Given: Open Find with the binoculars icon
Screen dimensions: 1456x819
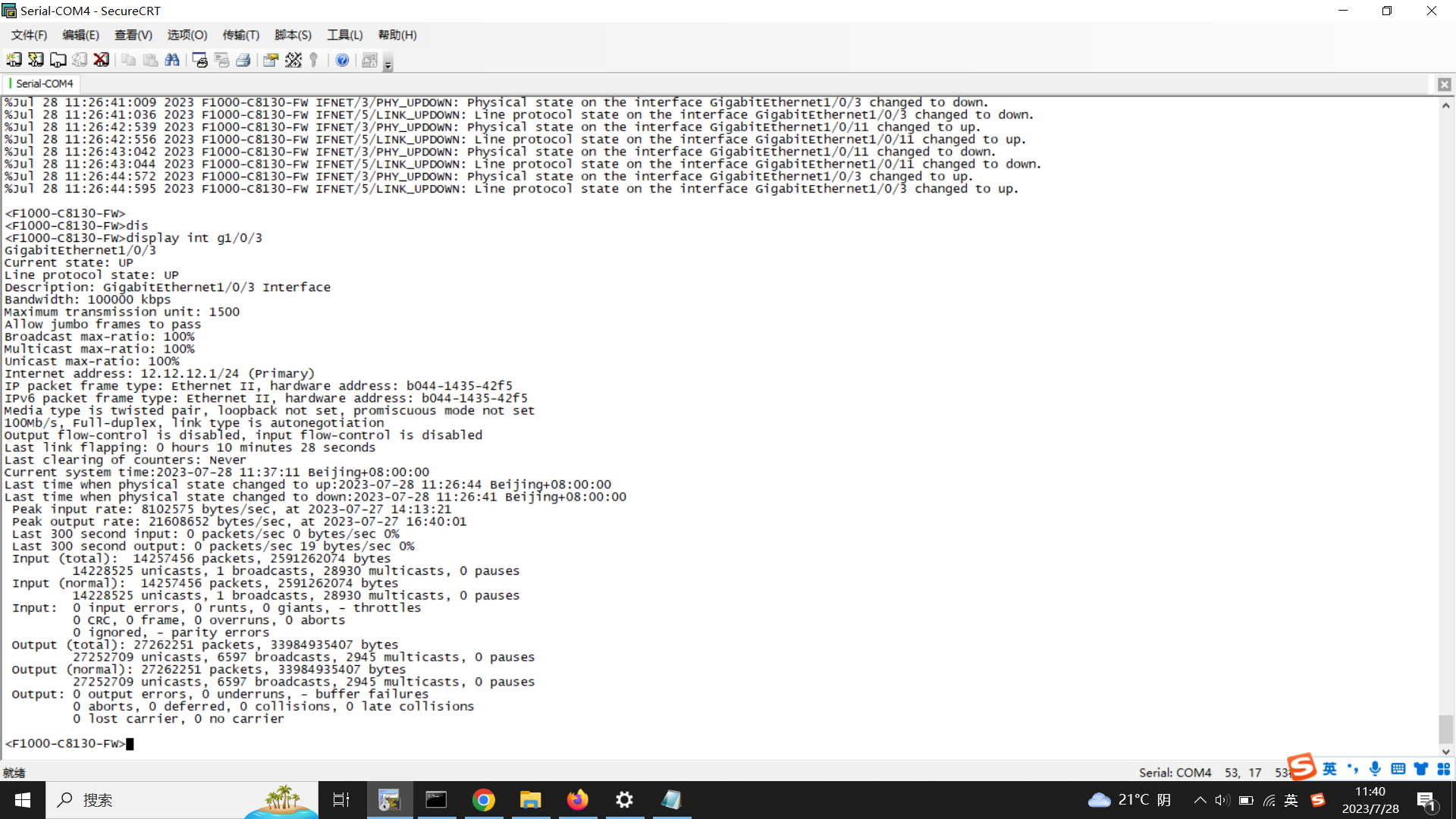Looking at the screenshot, I should [x=172, y=60].
